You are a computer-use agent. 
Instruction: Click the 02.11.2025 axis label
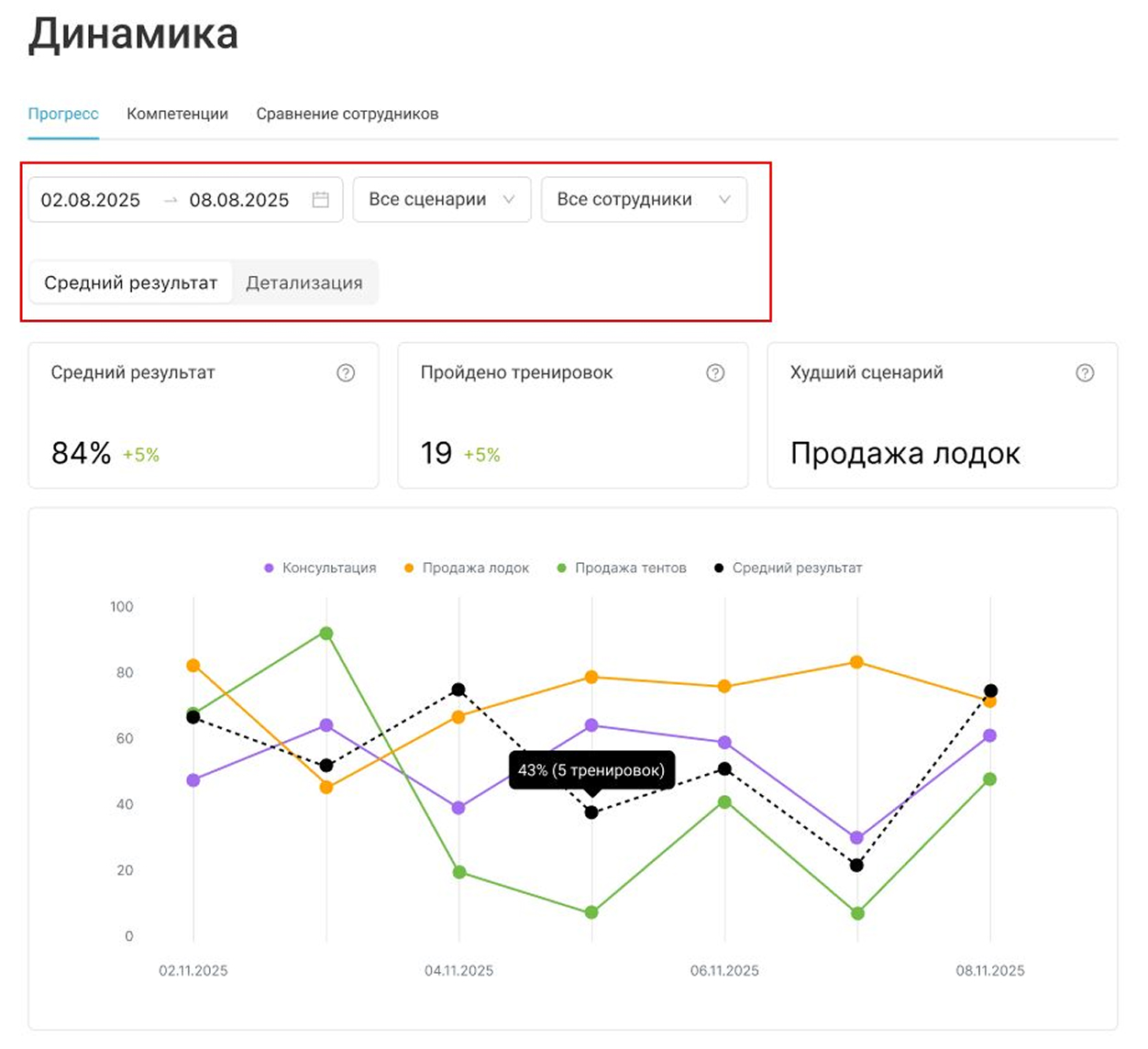pos(193,970)
